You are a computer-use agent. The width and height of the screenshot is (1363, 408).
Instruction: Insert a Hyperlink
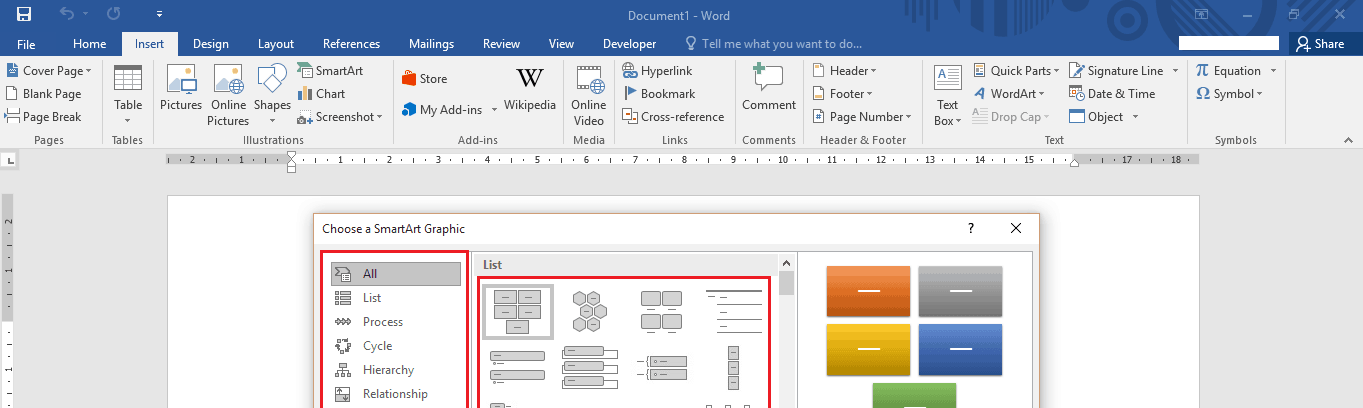[x=658, y=71]
